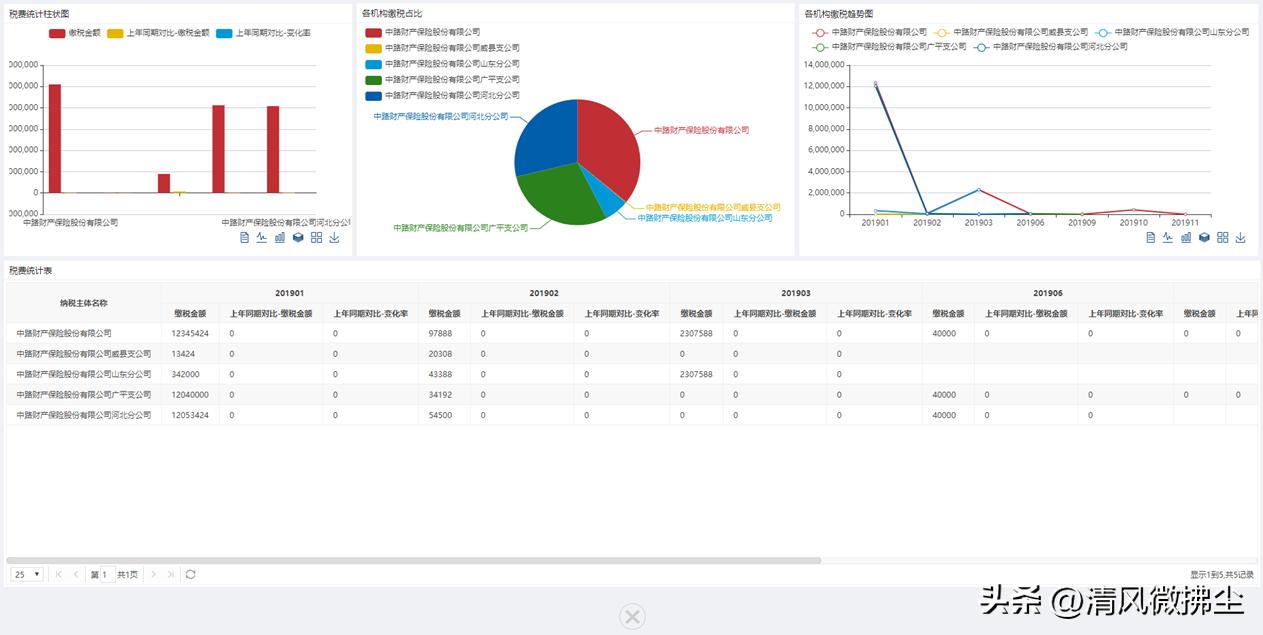1263x635 pixels.
Task: Stack series in the bar chart toolbox
Action: coord(298,237)
